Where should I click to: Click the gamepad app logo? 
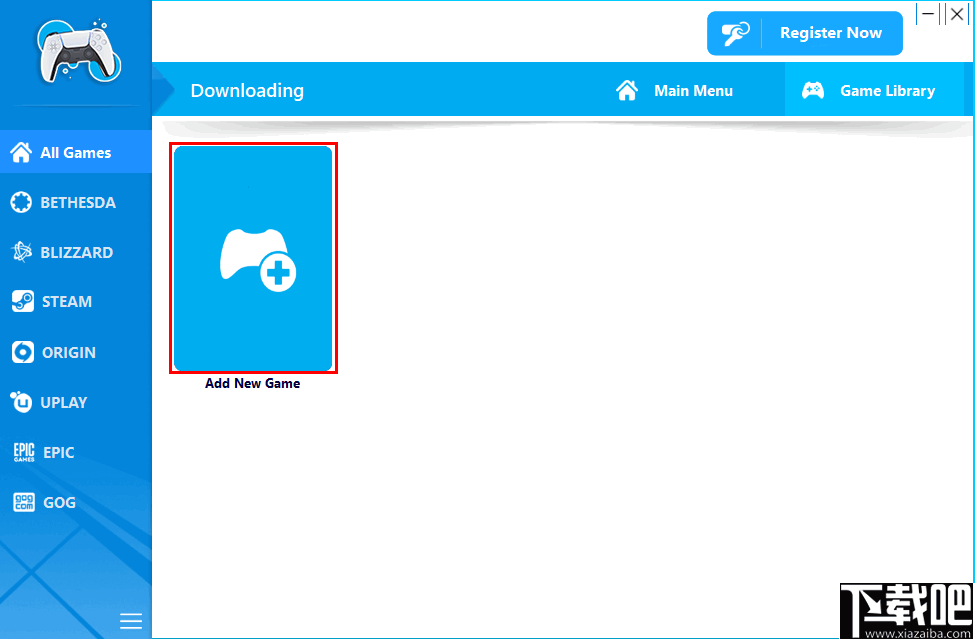[x=79, y=53]
